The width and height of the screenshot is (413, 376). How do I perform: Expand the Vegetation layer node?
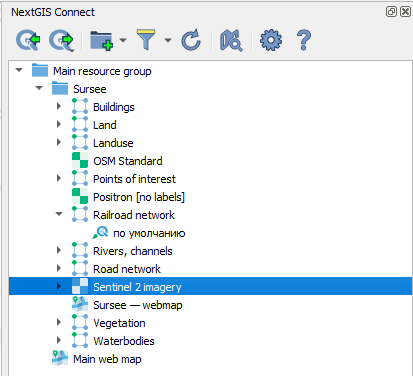point(59,322)
